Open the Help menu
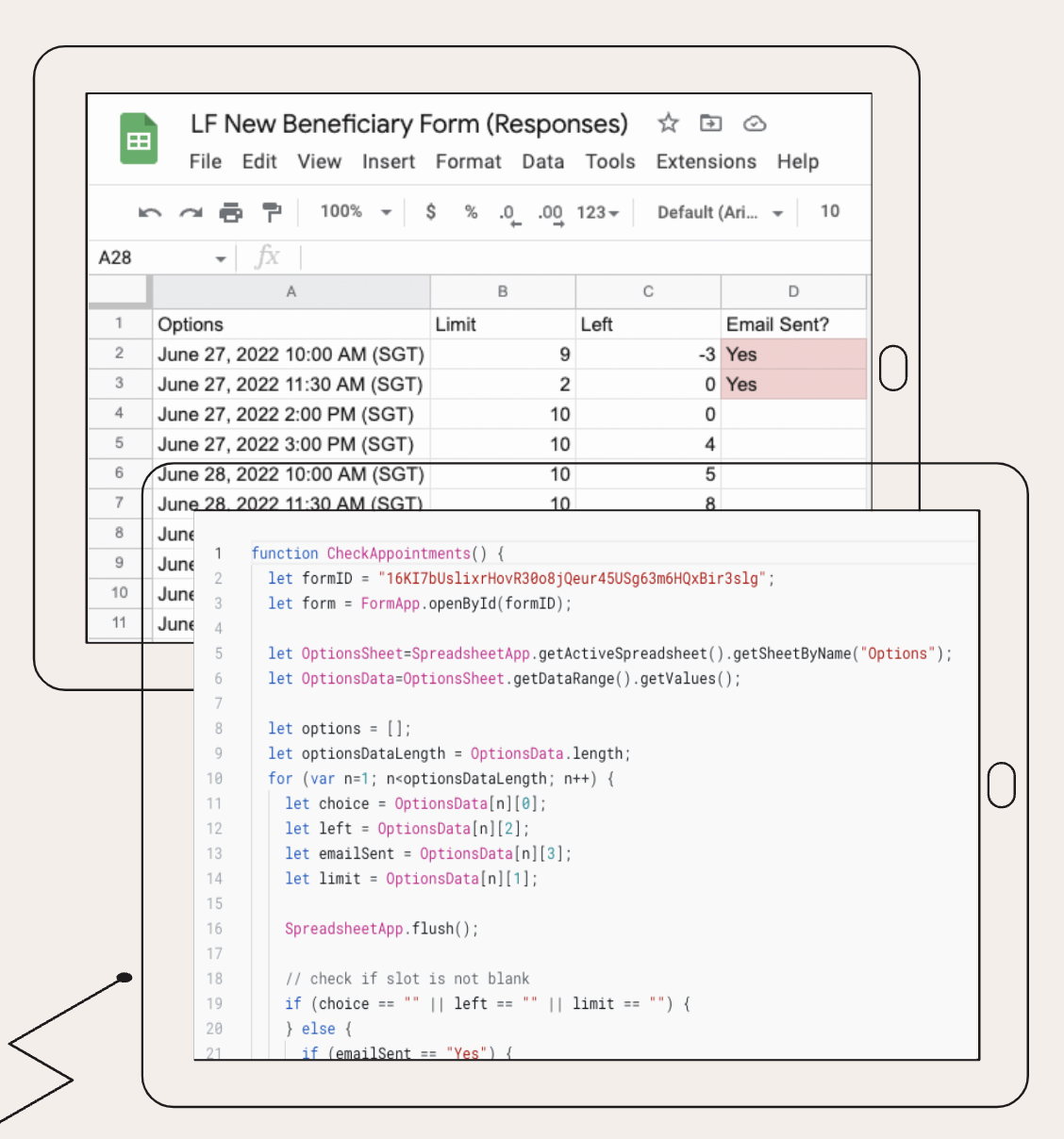Screen dimensions: 1064x1139 point(798,161)
